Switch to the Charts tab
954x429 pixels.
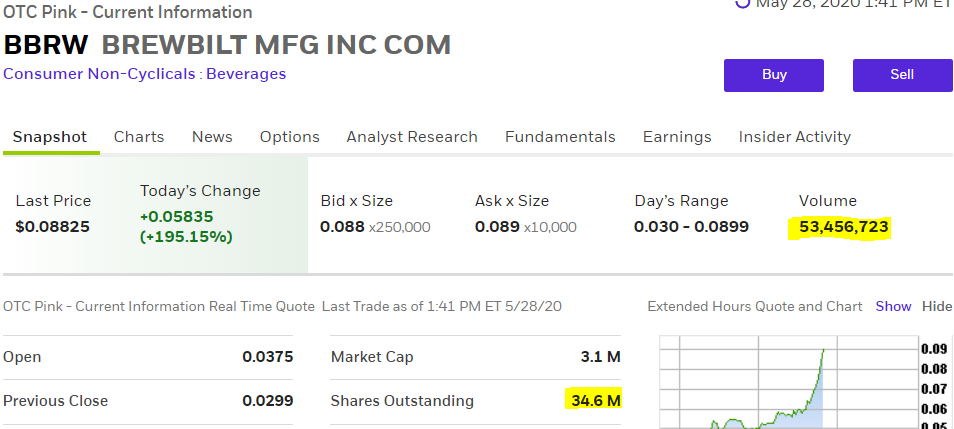[x=139, y=137]
